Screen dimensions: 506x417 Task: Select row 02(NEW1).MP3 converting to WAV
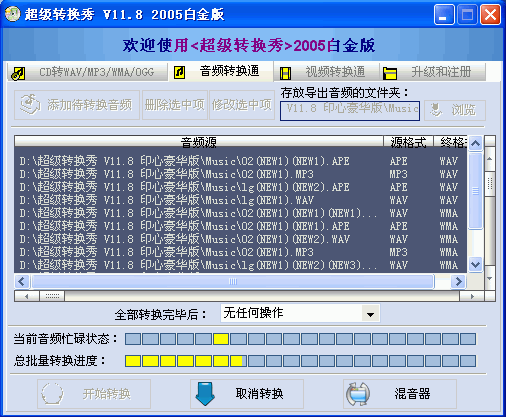241,174
